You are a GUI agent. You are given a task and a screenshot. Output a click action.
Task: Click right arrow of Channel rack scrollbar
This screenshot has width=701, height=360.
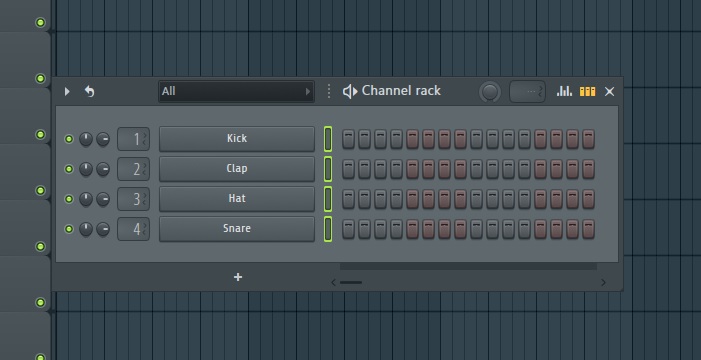tap(604, 282)
